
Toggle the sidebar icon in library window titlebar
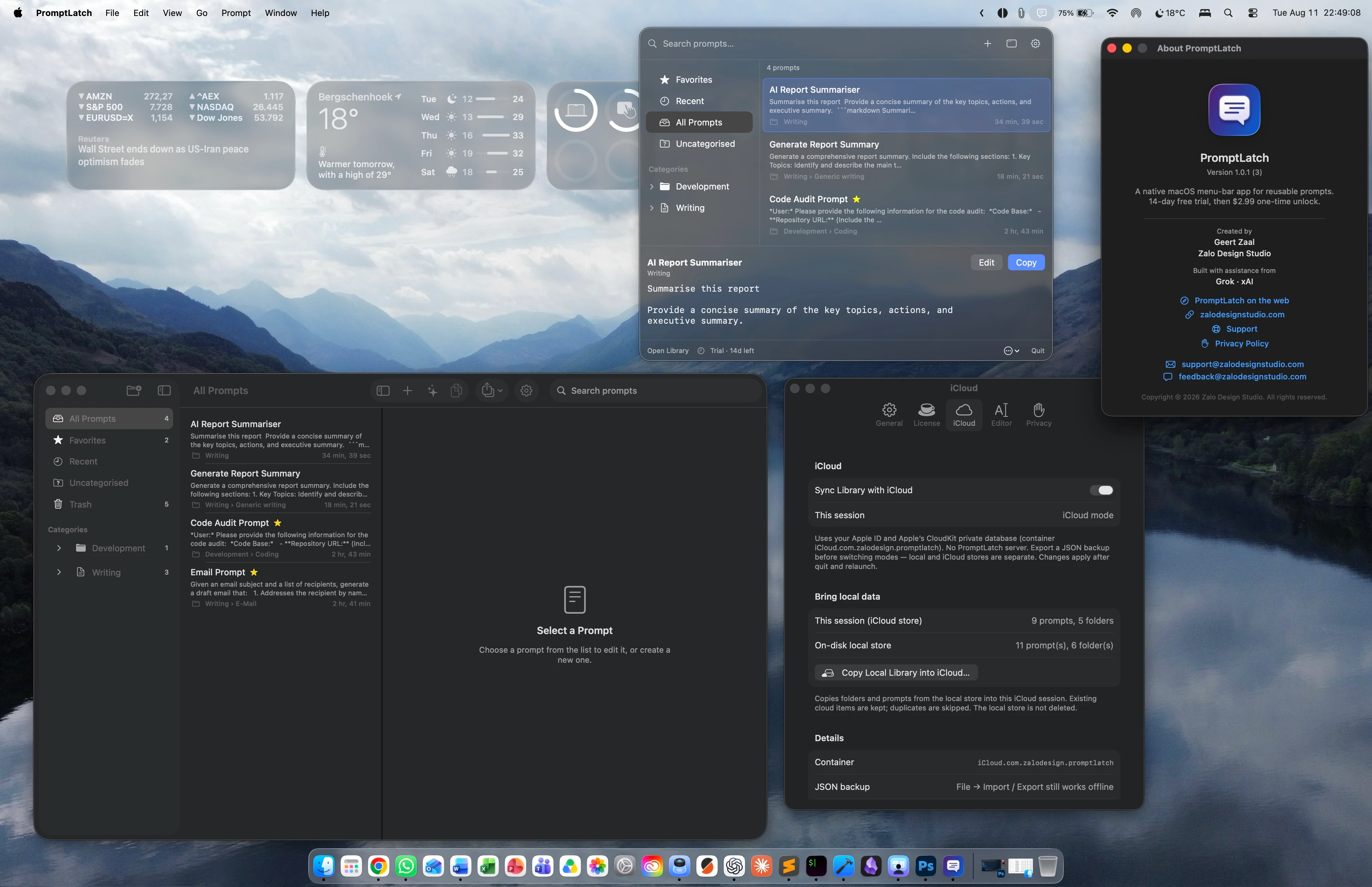pyautogui.click(x=164, y=390)
